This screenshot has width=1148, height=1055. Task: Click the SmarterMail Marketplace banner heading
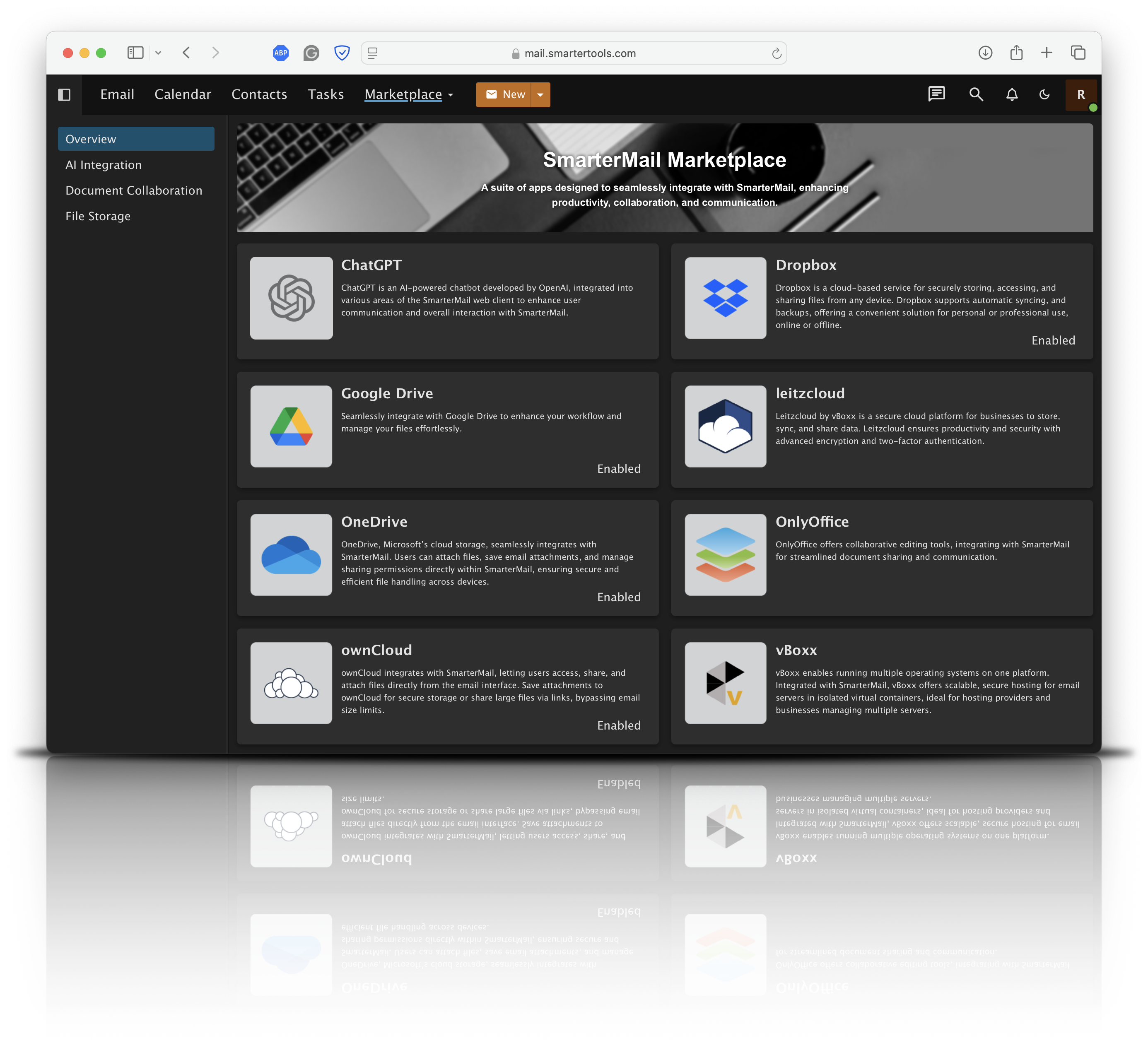(x=664, y=160)
